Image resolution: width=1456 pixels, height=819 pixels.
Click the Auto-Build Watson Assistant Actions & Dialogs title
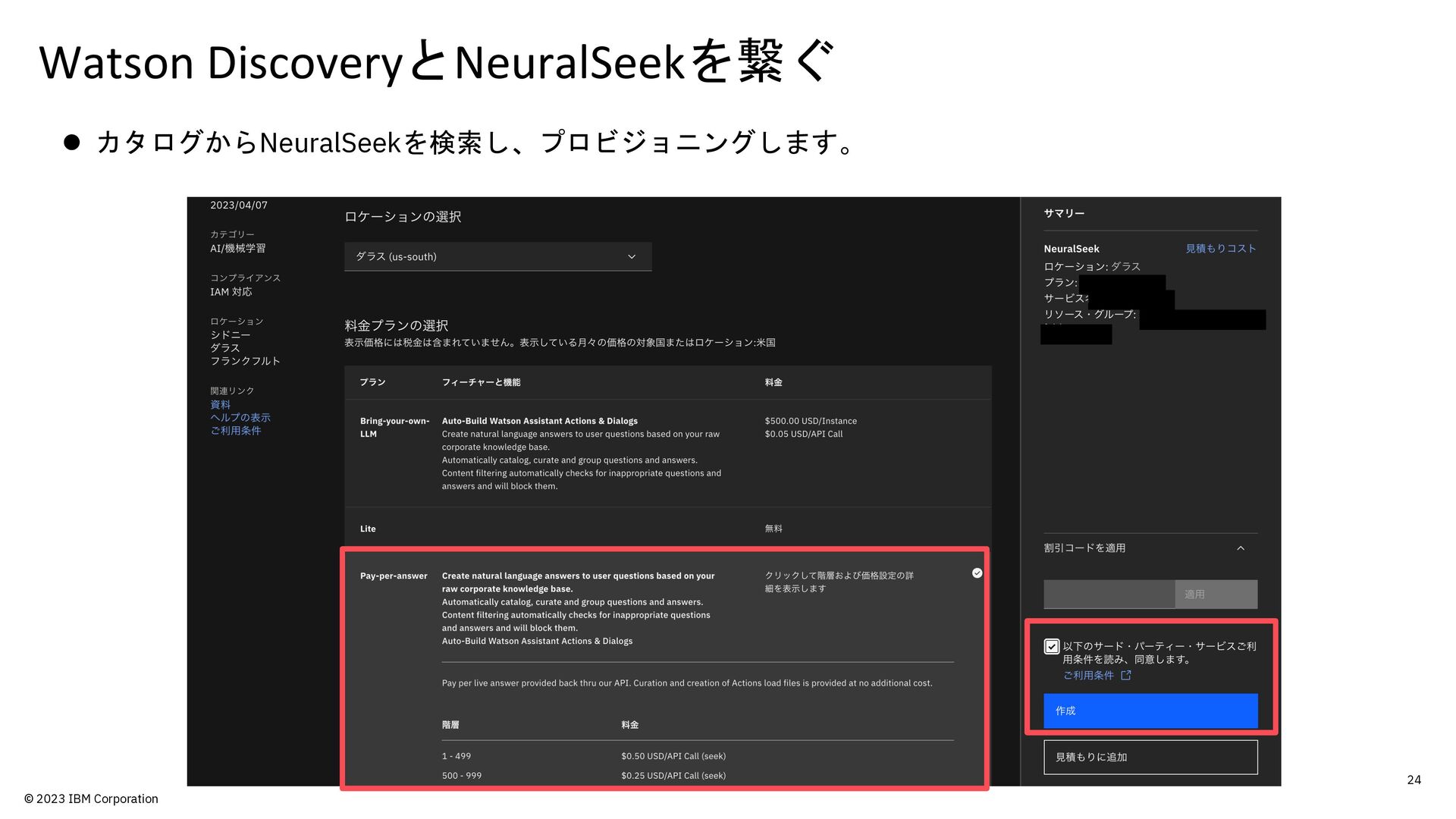539,421
